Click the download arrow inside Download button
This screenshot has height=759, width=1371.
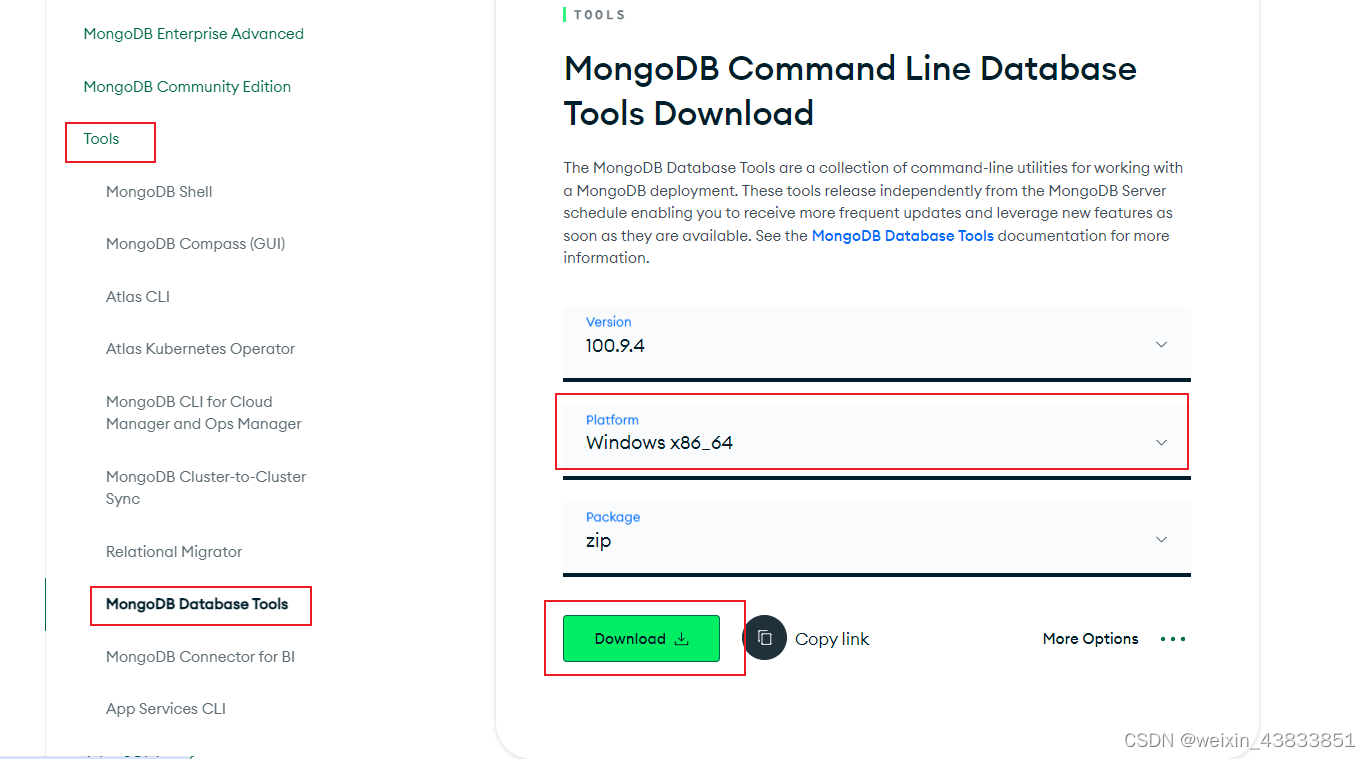click(x=681, y=638)
